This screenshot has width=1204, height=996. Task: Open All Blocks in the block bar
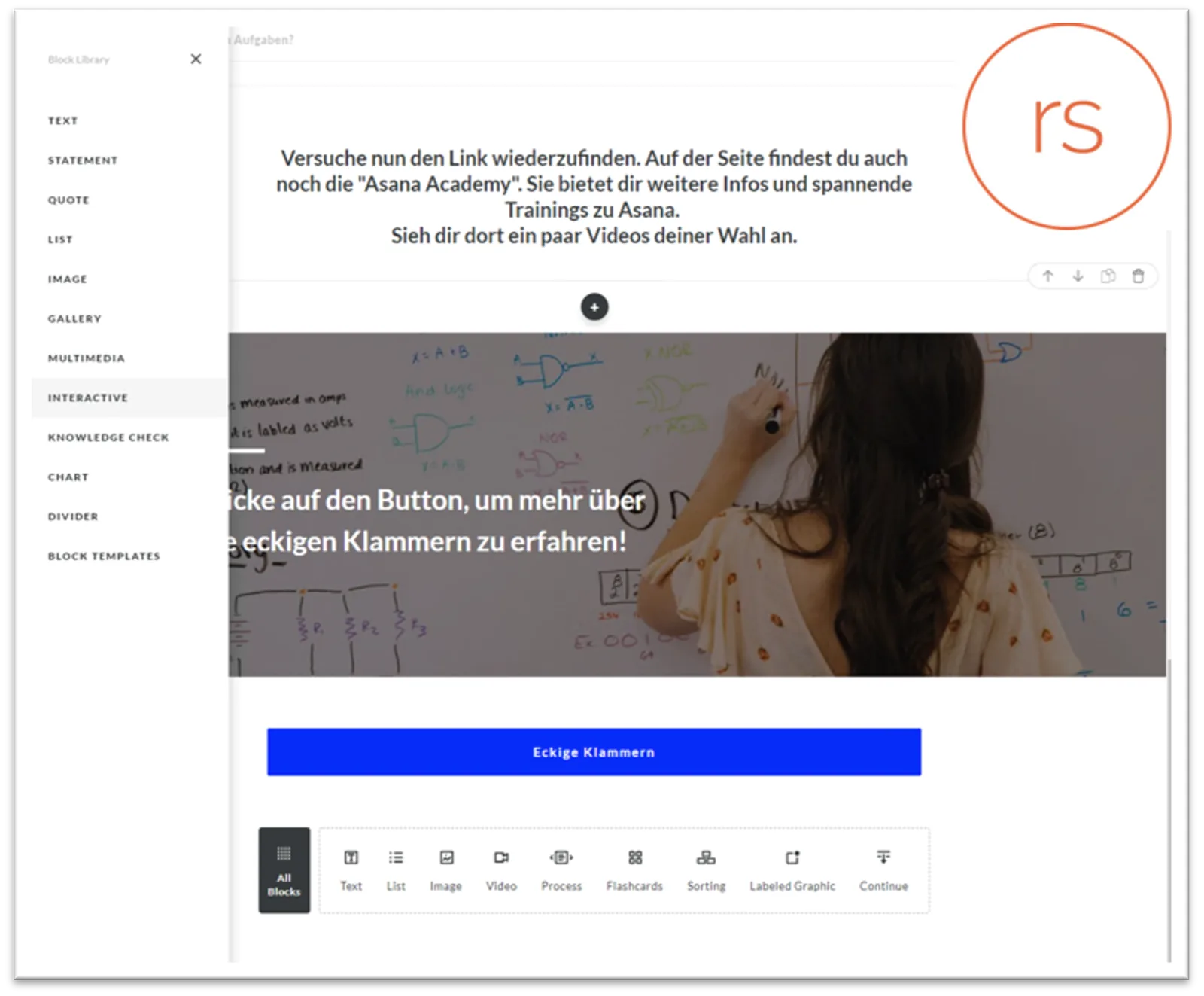(284, 870)
